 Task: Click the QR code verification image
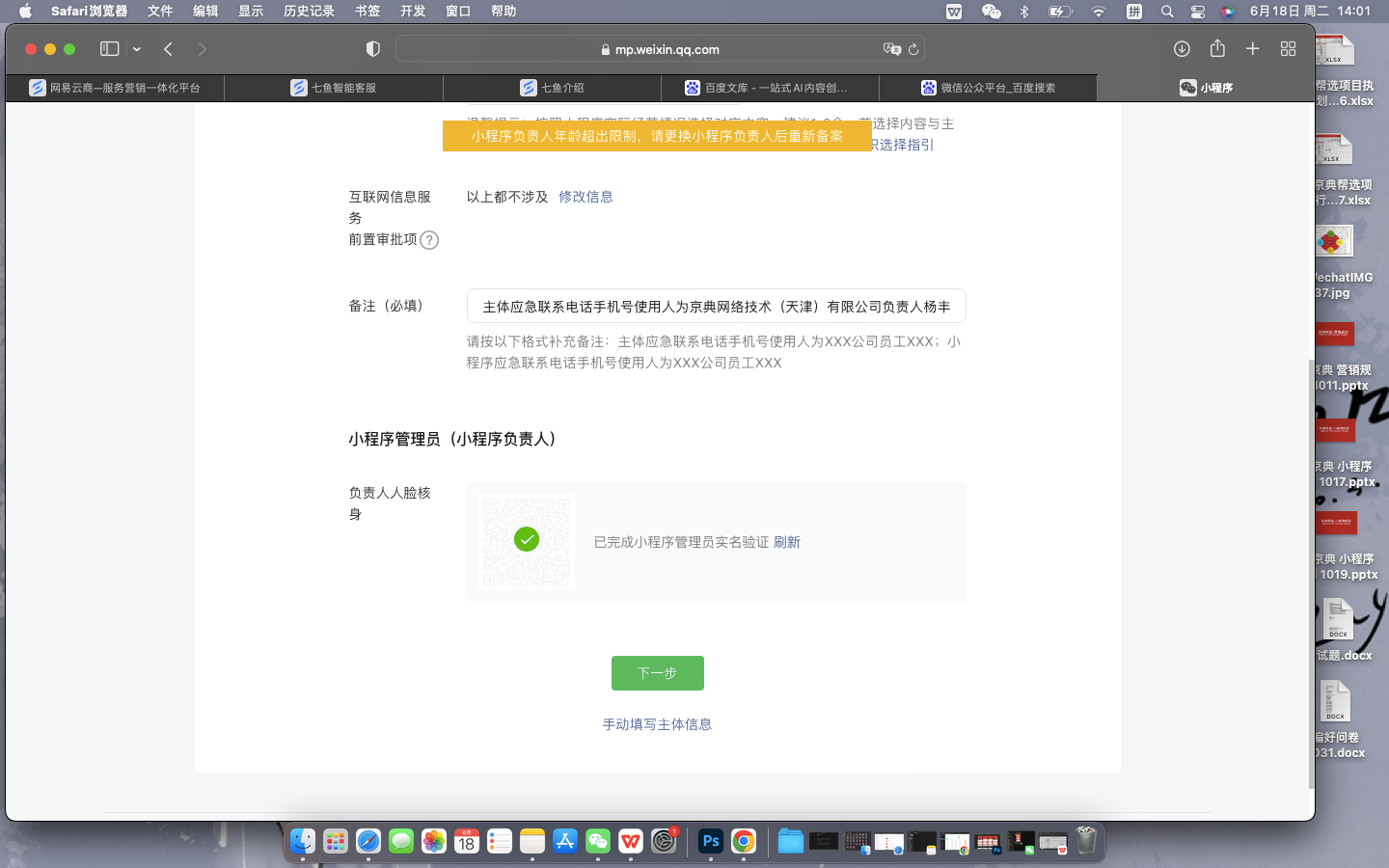527,541
